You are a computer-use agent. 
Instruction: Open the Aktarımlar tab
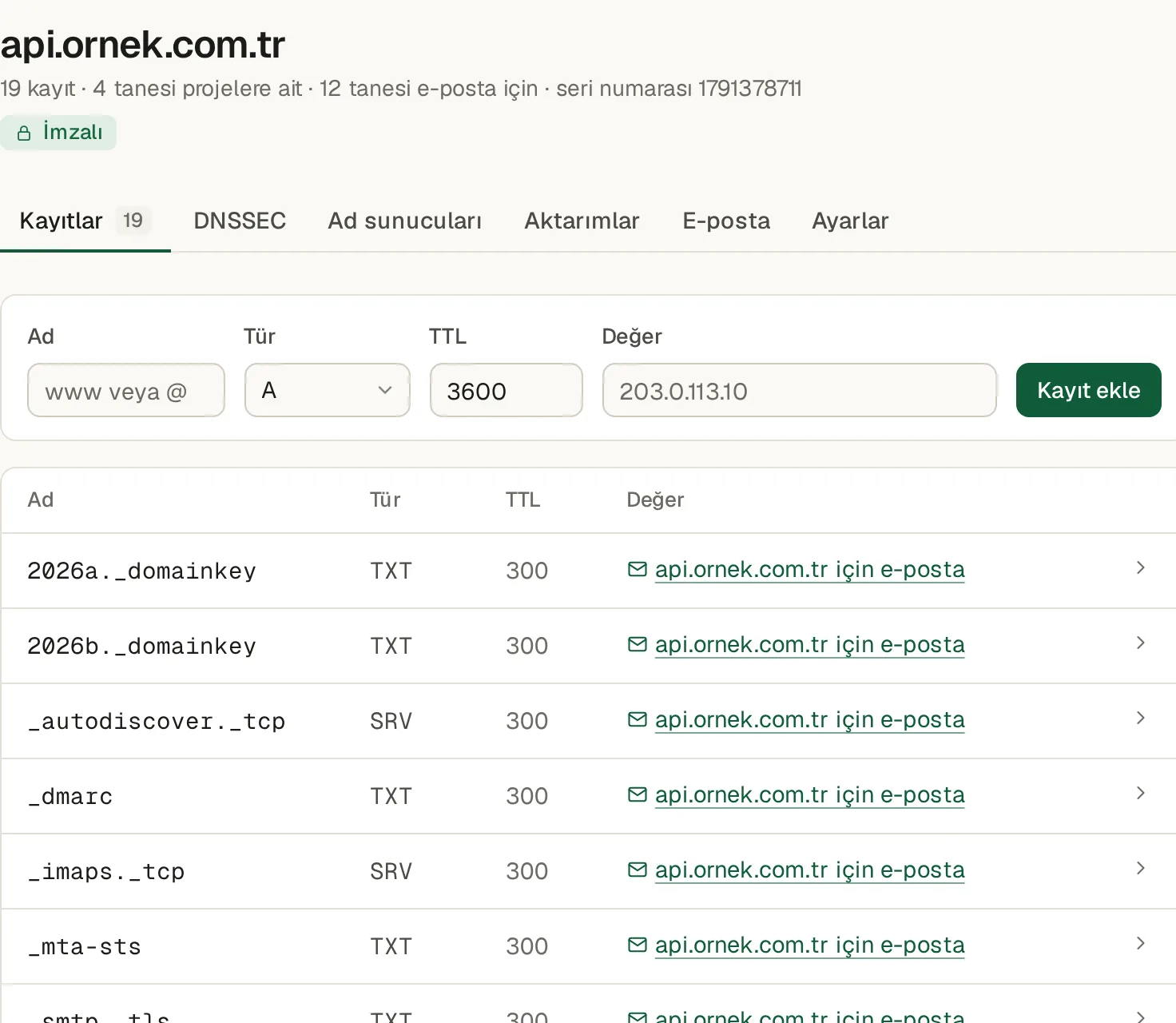[x=582, y=221]
